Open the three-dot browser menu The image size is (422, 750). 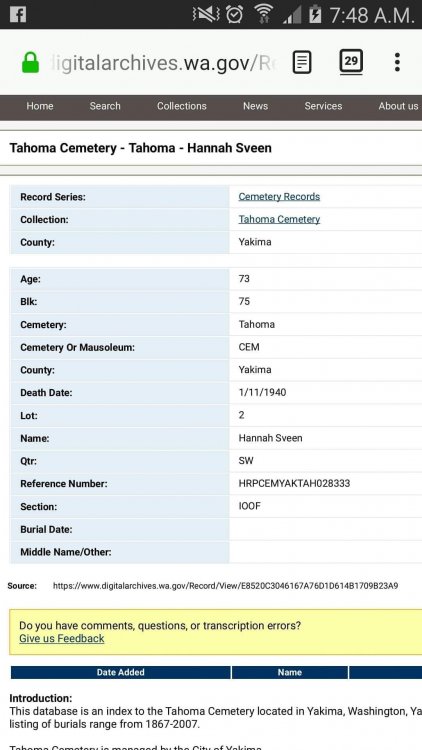[x=397, y=62]
